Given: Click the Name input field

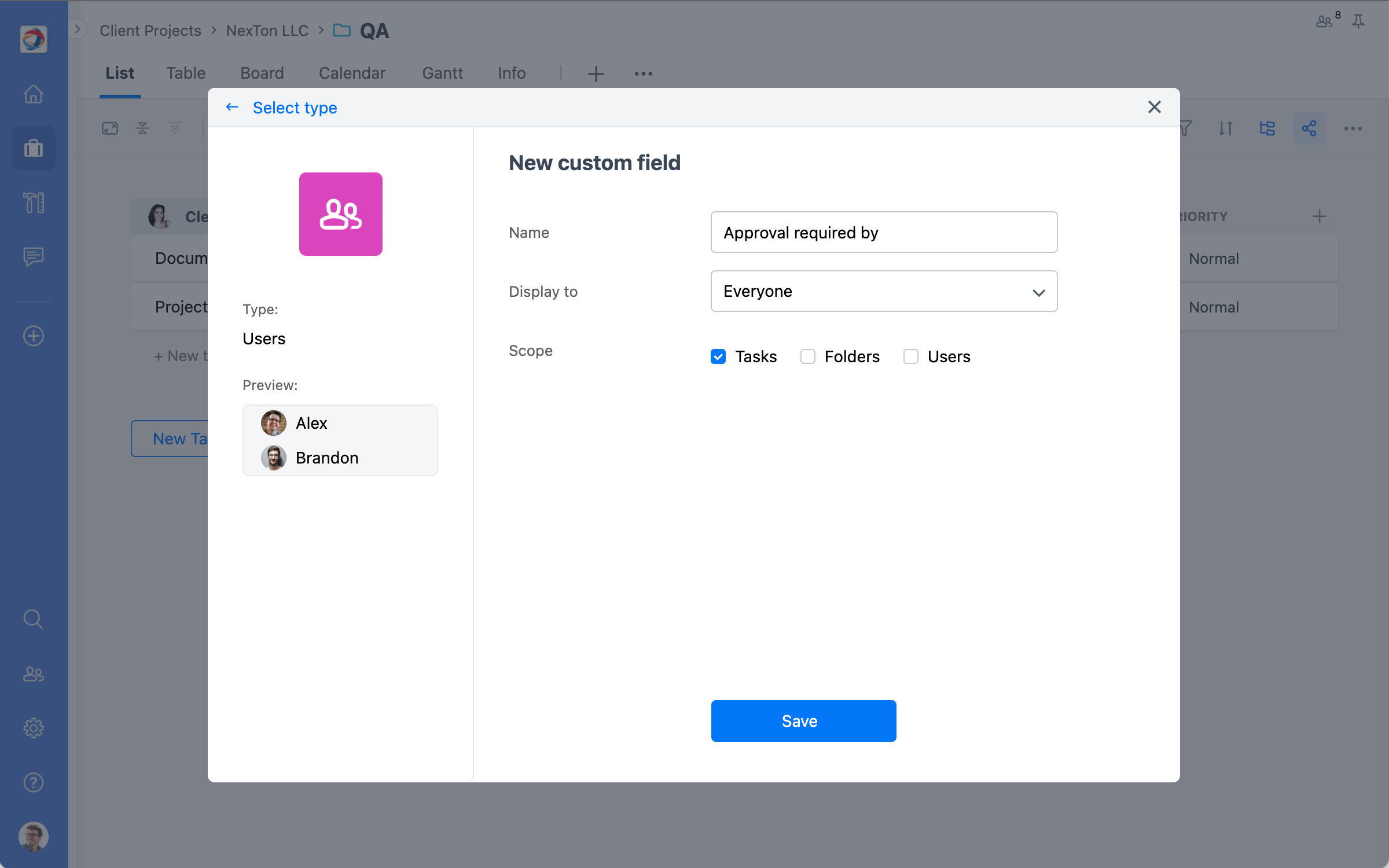Looking at the screenshot, I should 884,232.
